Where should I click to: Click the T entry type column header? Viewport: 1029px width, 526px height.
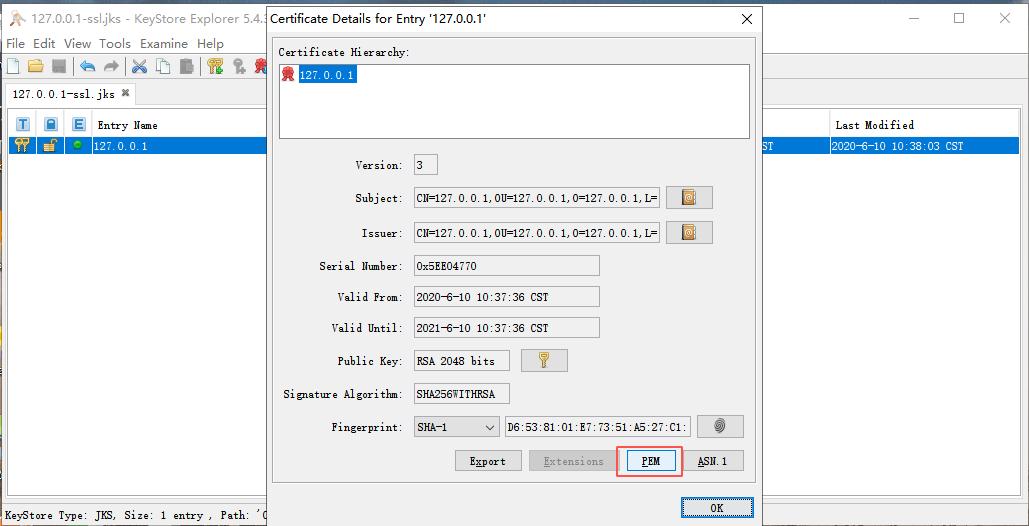23,125
